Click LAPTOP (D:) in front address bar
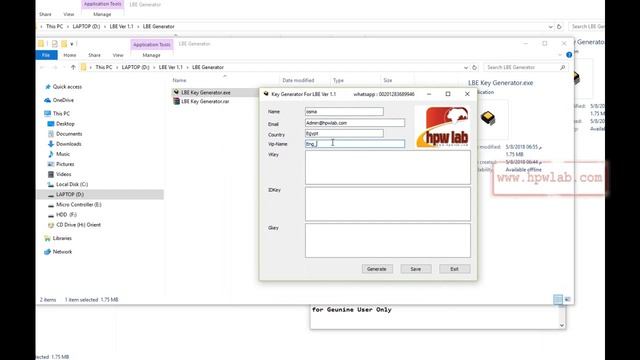This screenshot has height=360, width=640. point(136,67)
